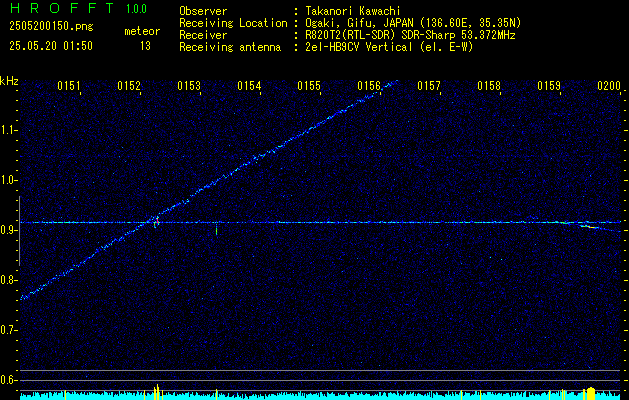Click the 1.0 kHz frequency label
629x400 pixels.
click(x=9, y=180)
